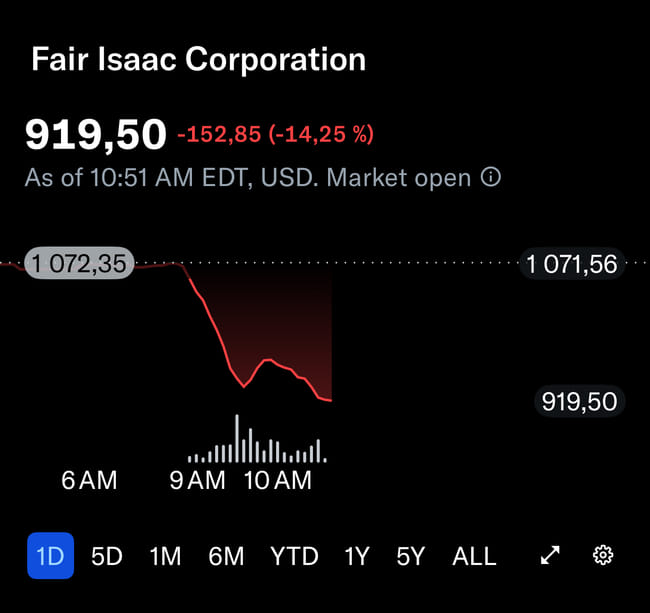The image size is (650, 613).
Task: Click the red -152,85 (-14,25 %) change
Action: pyautogui.click(x=275, y=134)
